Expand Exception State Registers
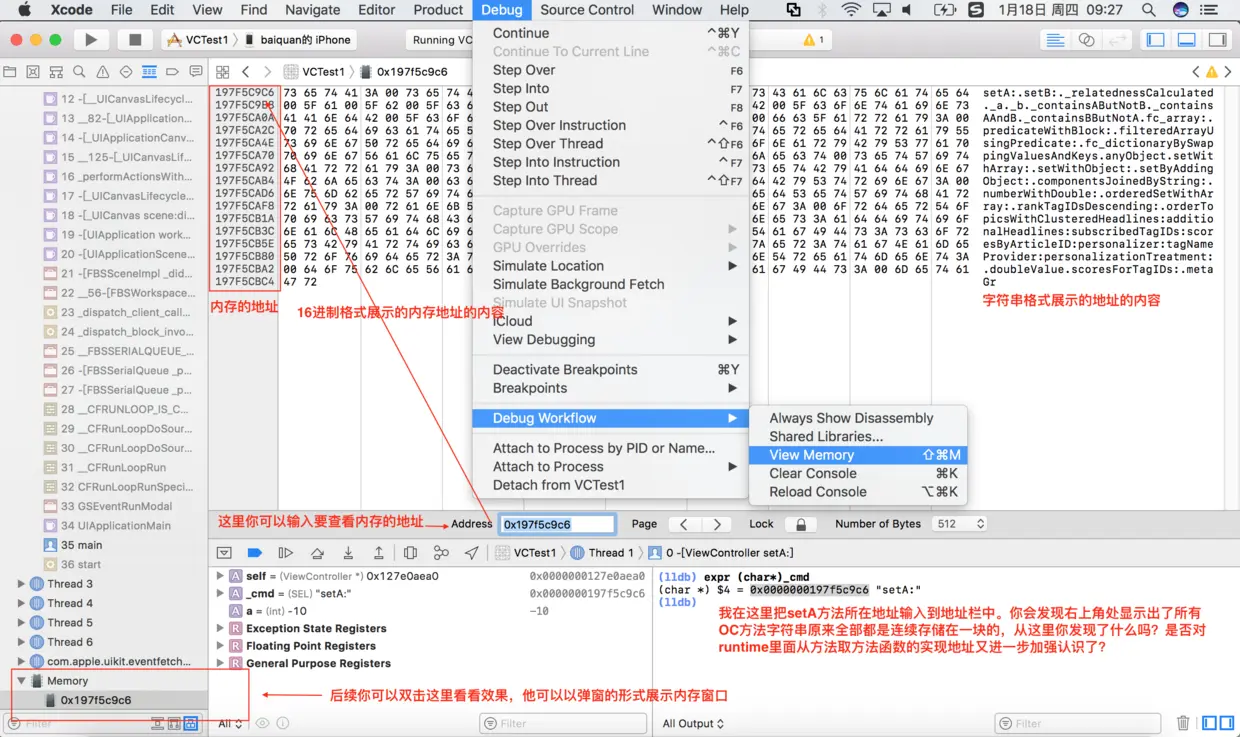This screenshot has height=737, width=1240. pos(220,628)
